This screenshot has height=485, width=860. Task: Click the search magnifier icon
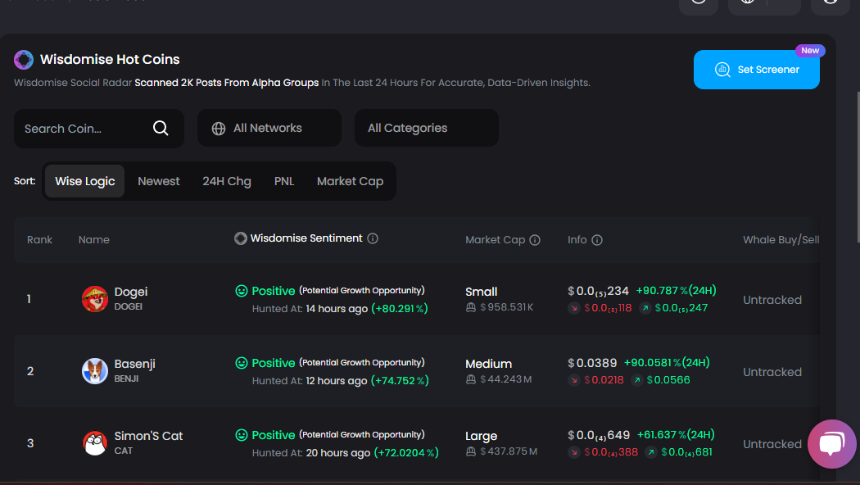pyautogui.click(x=161, y=128)
